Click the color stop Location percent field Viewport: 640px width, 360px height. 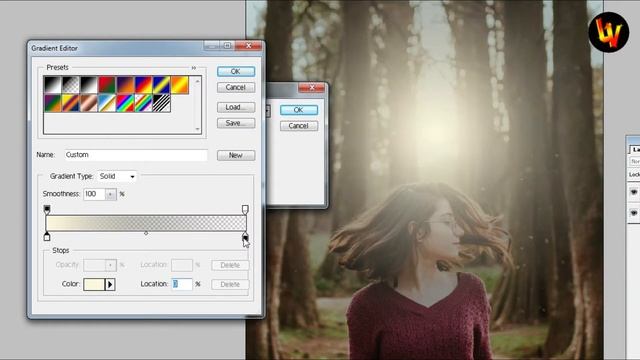(182, 284)
